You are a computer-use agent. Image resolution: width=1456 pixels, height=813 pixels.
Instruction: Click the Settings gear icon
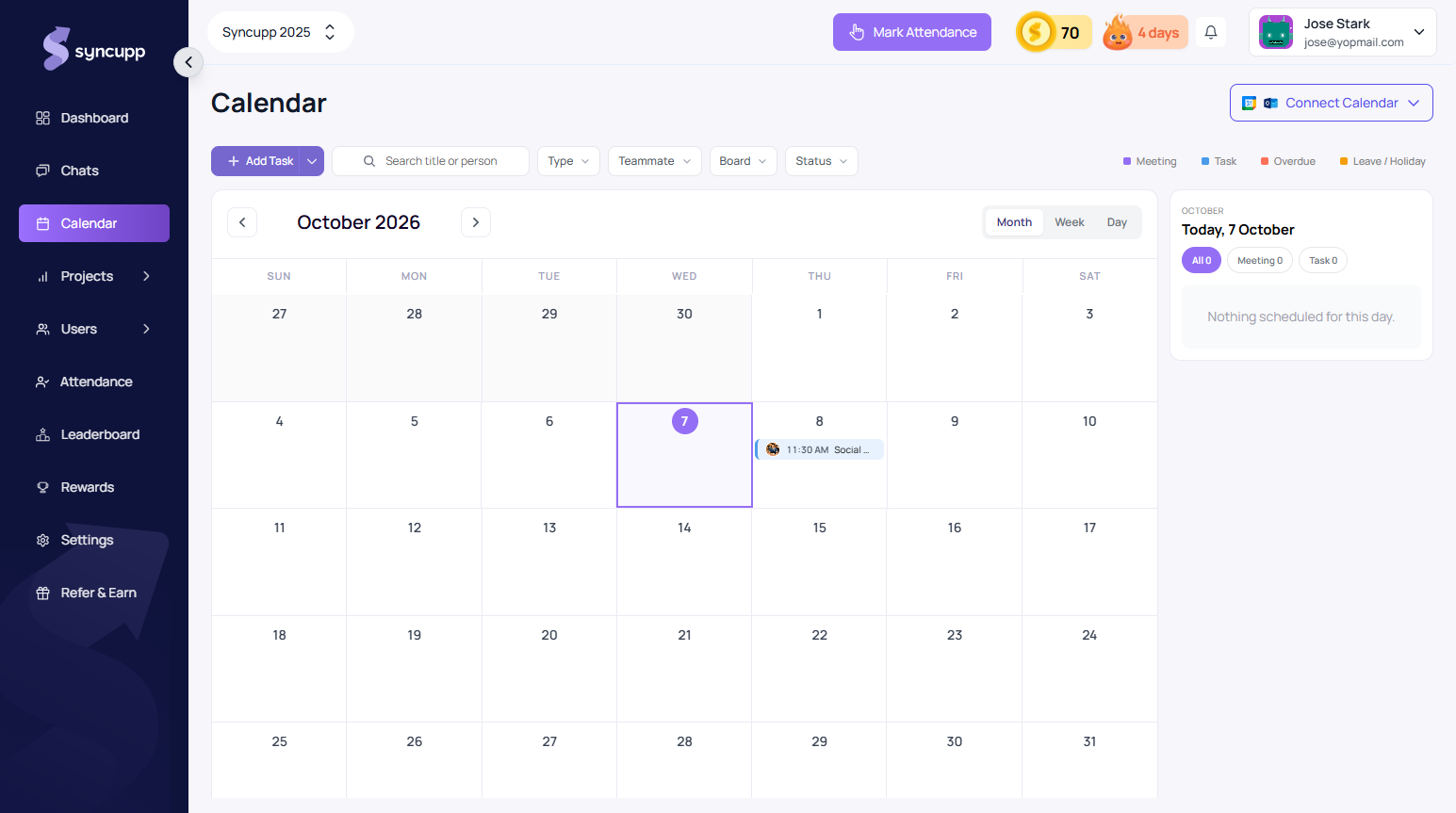42,540
